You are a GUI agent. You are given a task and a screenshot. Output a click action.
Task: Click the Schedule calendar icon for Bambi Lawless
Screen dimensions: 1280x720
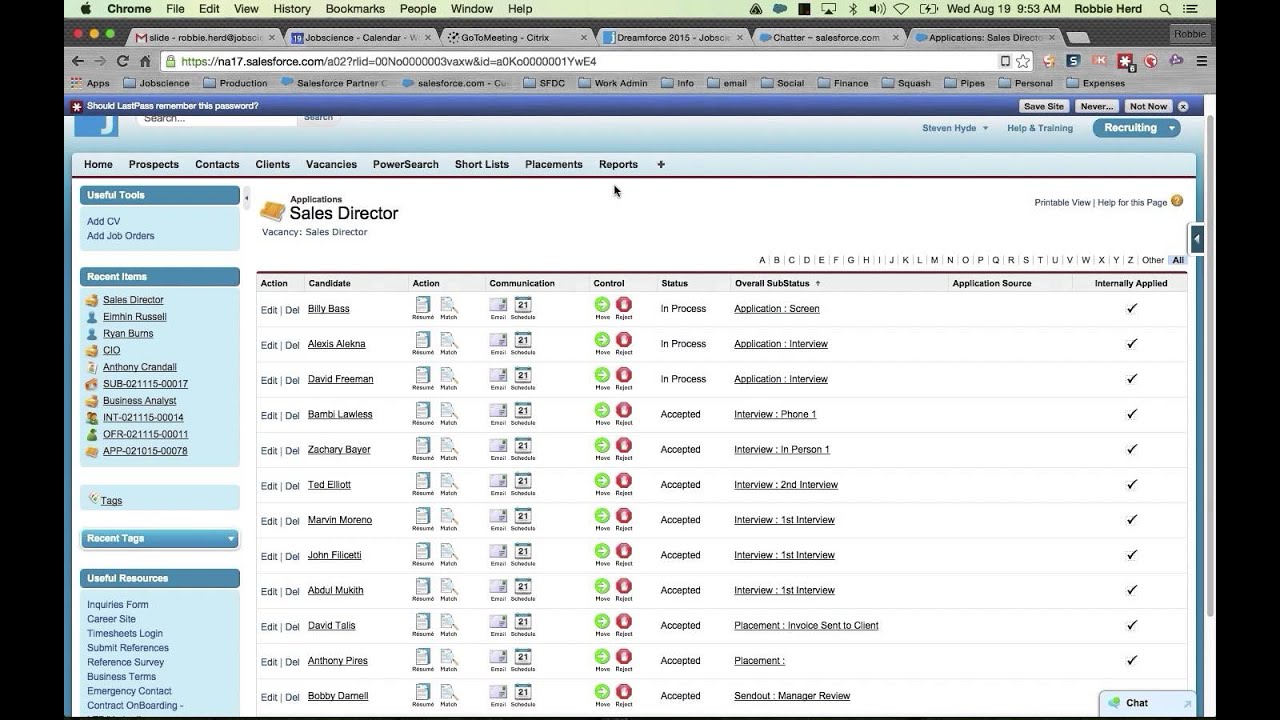coord(523,410)
